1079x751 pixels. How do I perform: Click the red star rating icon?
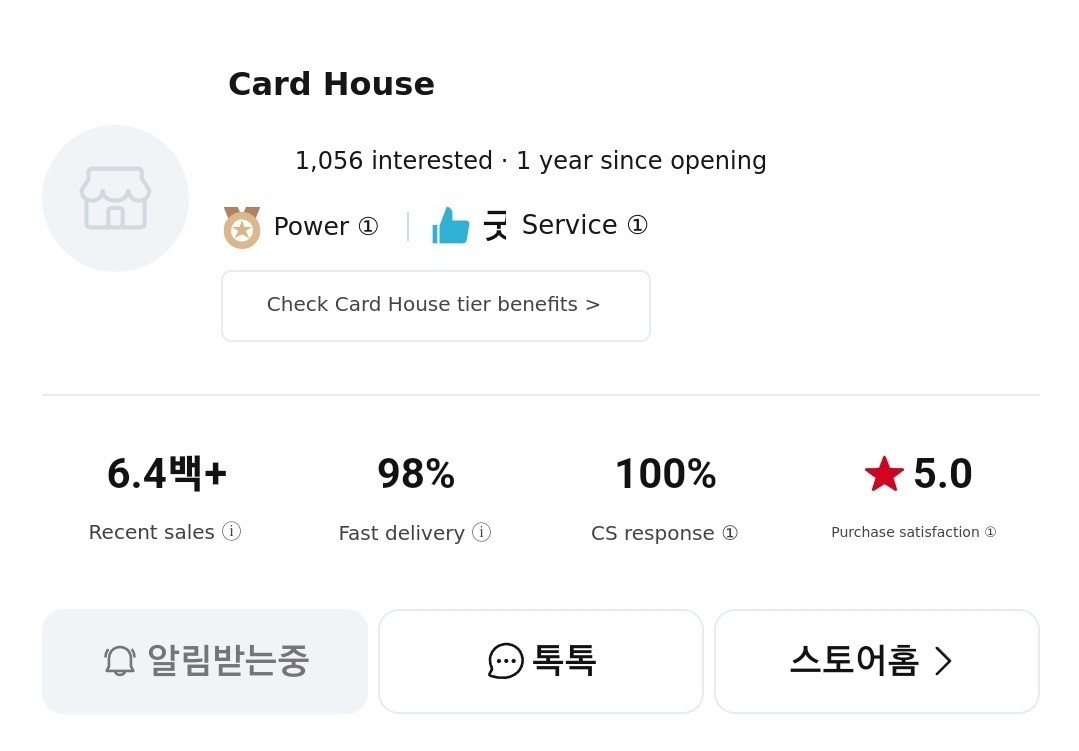[x=884, y=474]
